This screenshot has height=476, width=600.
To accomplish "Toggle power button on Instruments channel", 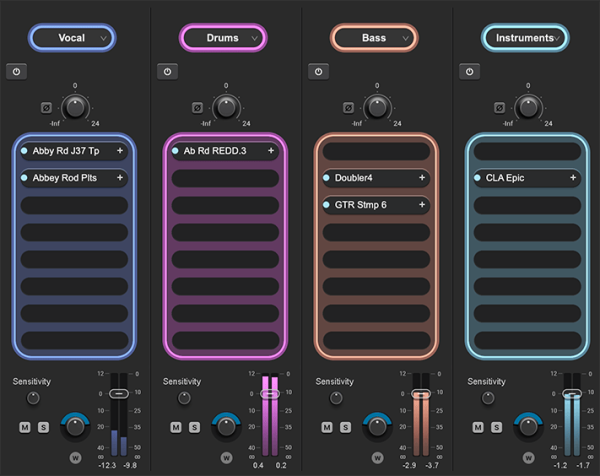I will coord(470,72).
